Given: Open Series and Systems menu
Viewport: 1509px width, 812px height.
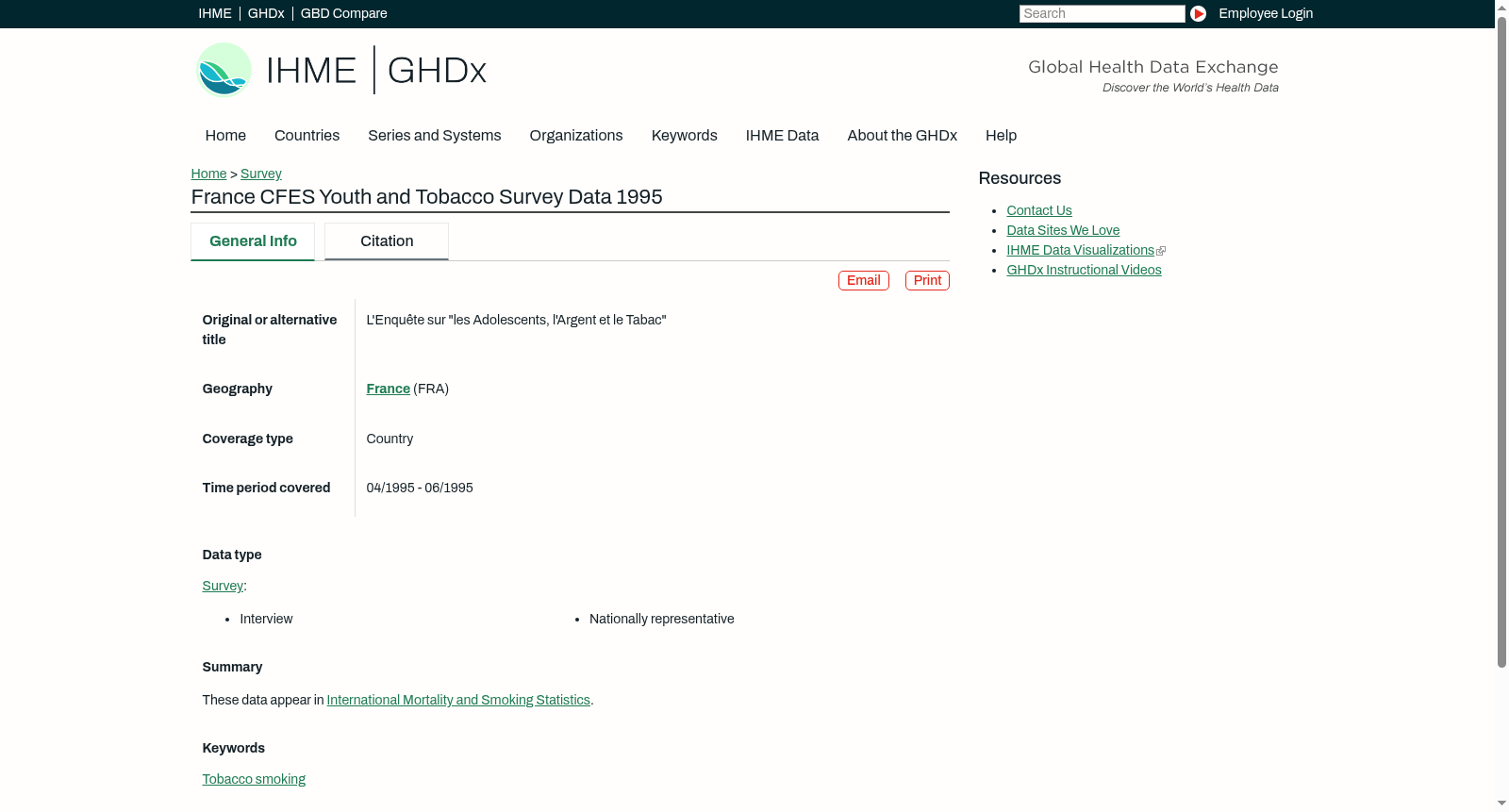Looking at the screenshot, I should (434, 136).
